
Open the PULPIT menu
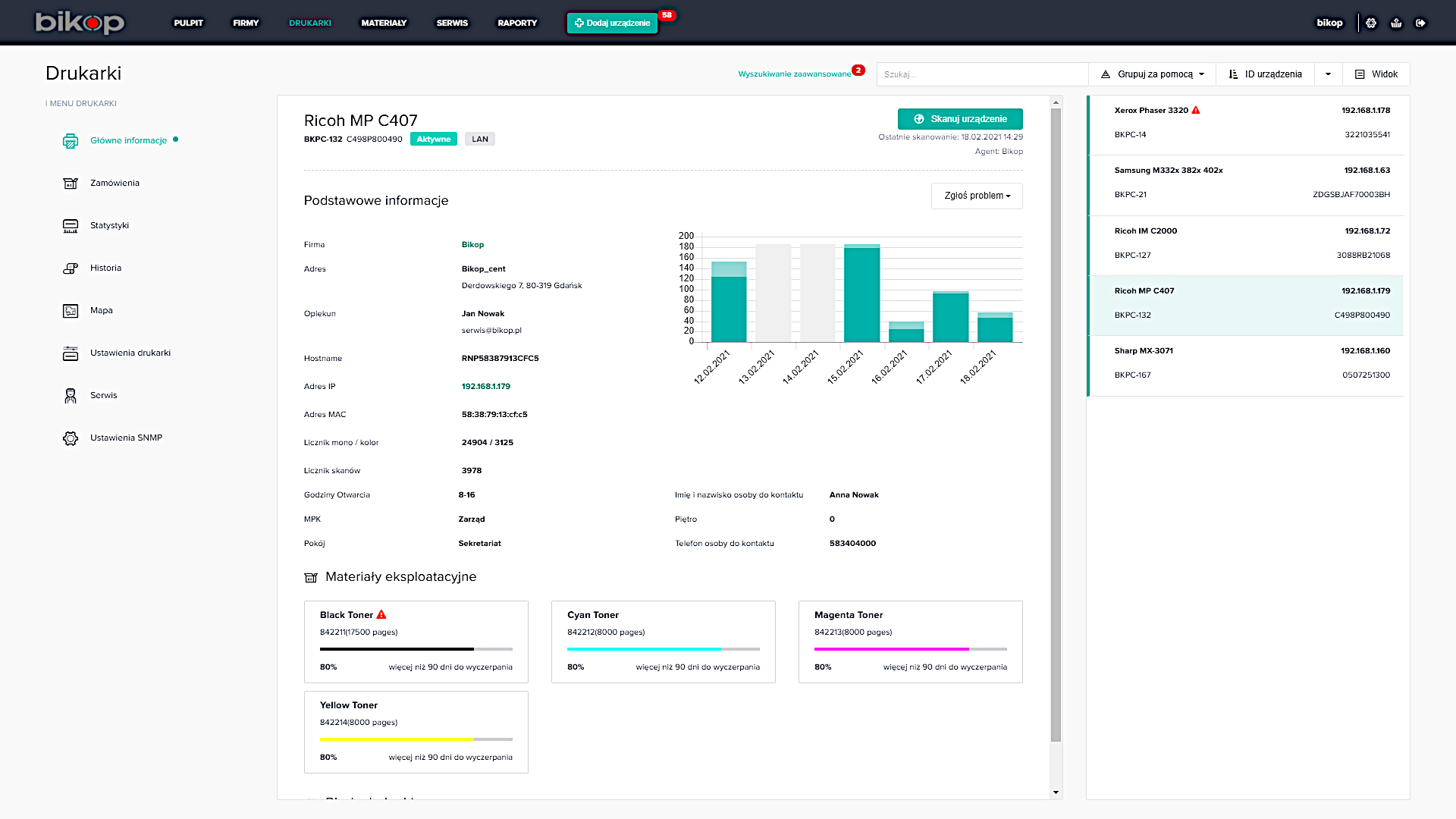tap(188, 23)
